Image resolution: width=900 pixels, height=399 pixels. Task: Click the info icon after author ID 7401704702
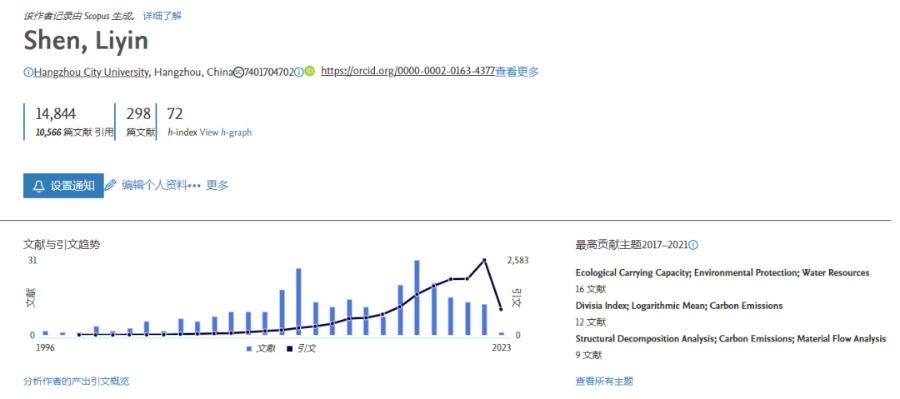coord(298,72)
